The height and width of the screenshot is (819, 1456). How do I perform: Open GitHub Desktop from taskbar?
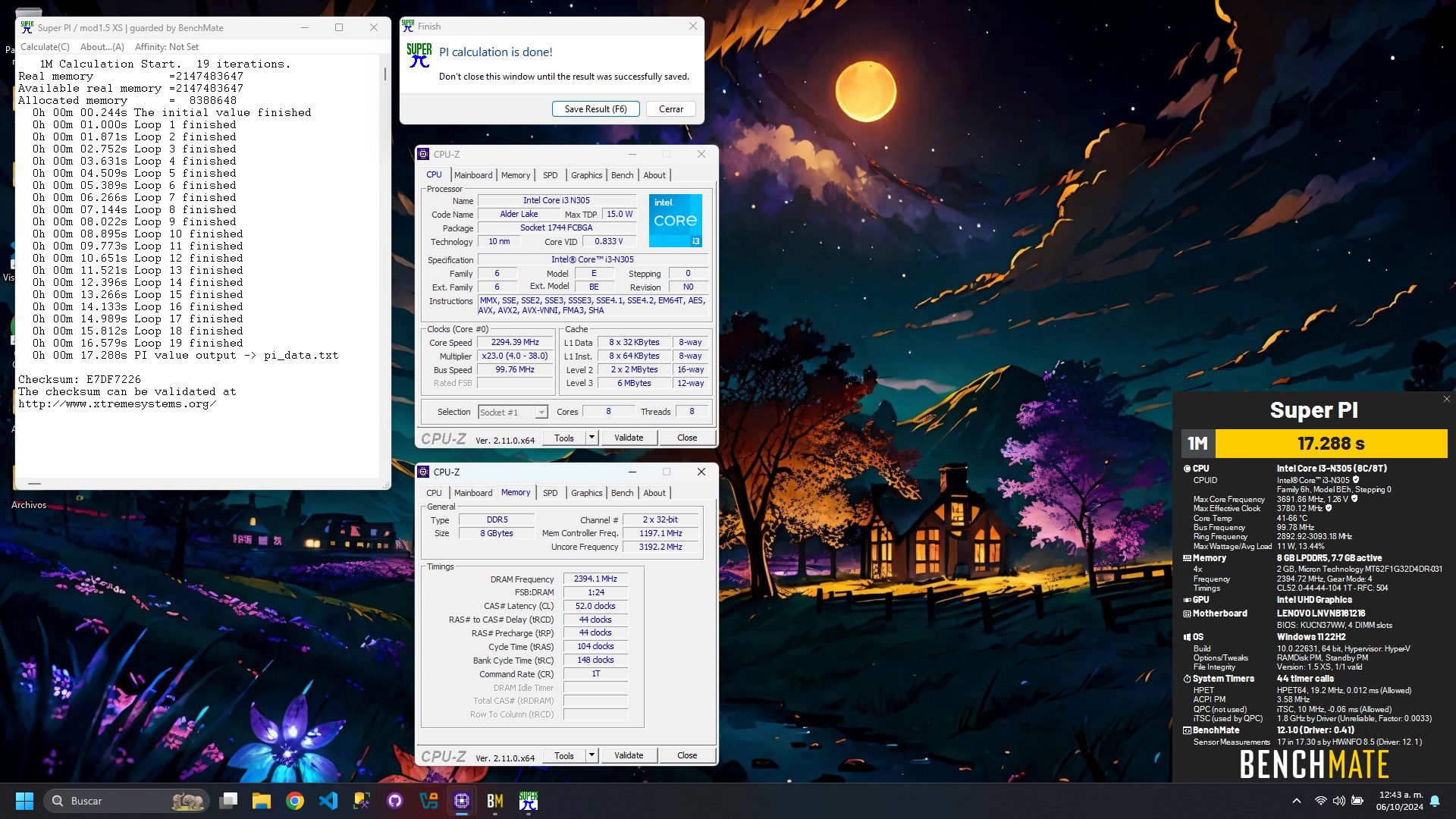395,801
